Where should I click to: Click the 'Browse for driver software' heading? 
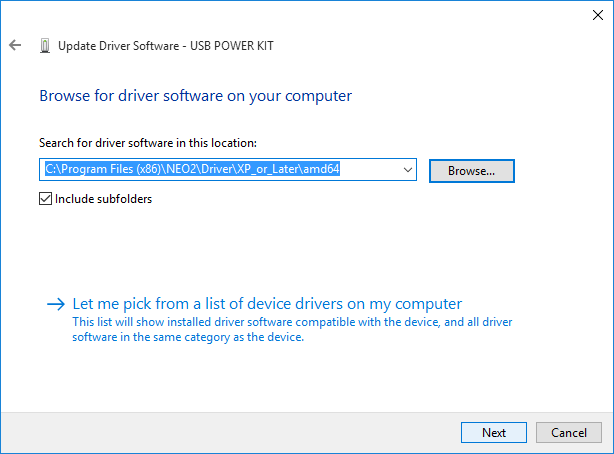(x=195, y=96)
